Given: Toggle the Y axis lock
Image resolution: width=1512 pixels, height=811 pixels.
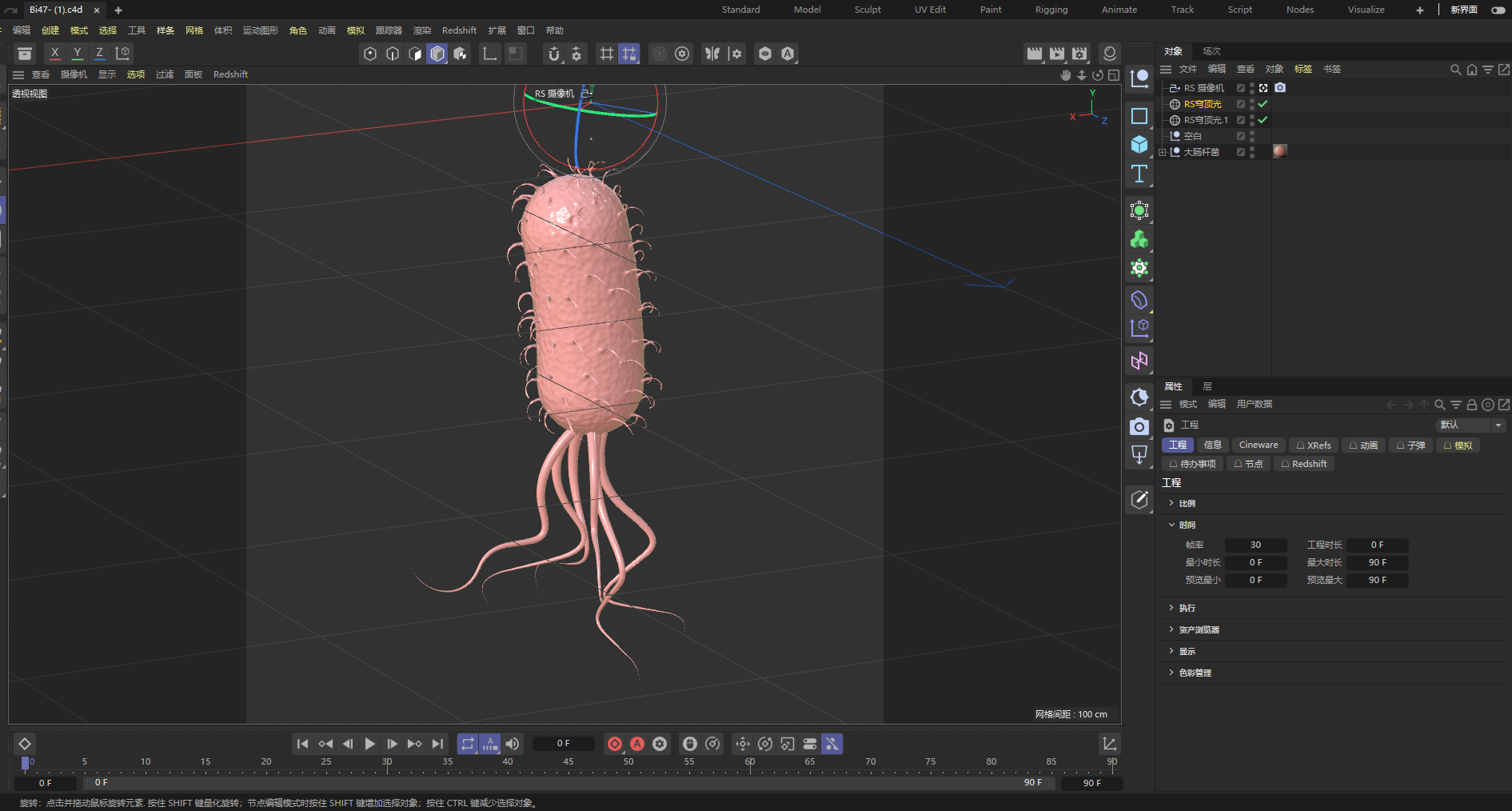Looking at the screenshot, I should tap(77, 53).
